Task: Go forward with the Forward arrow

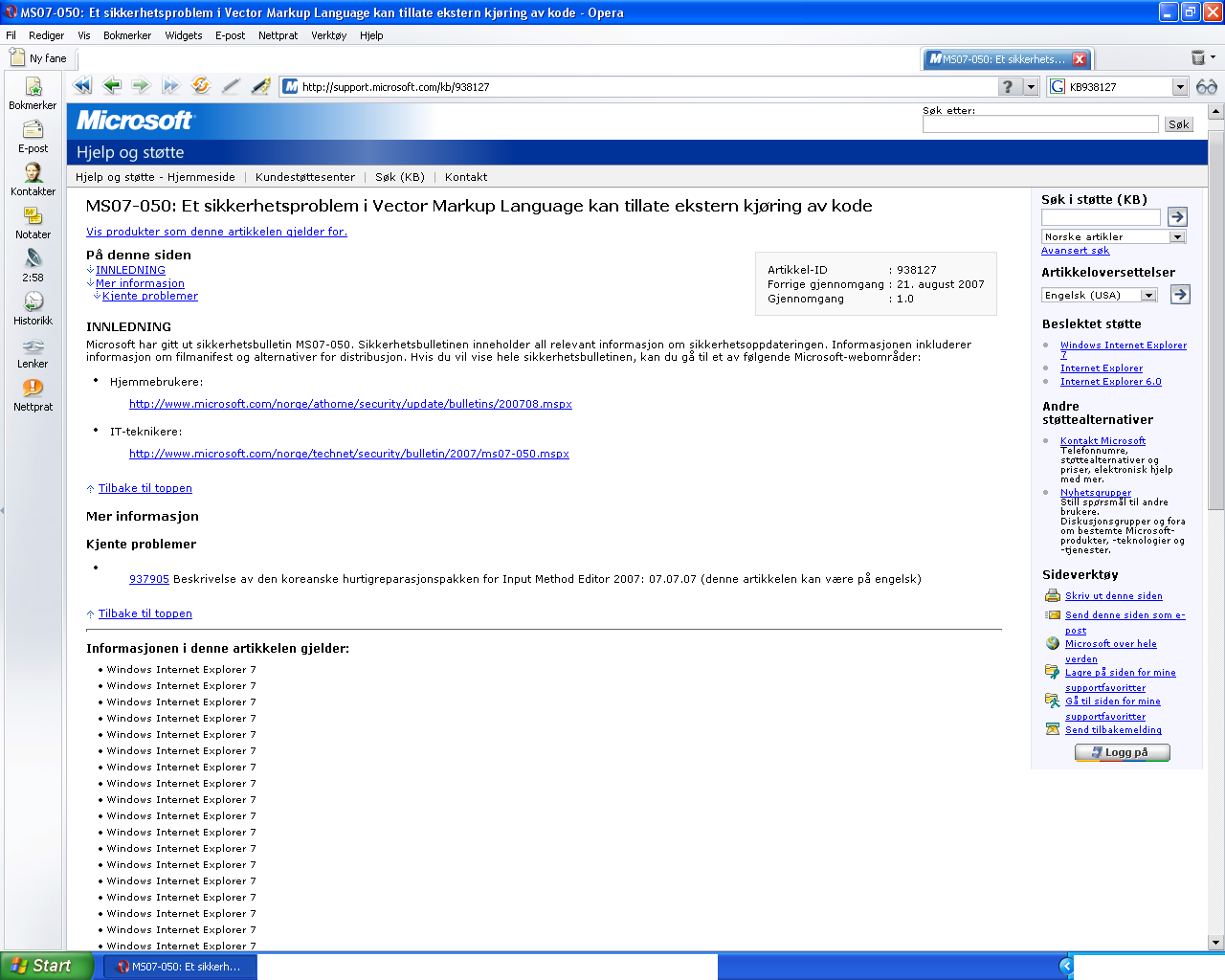Action: [x=141, y=86]
